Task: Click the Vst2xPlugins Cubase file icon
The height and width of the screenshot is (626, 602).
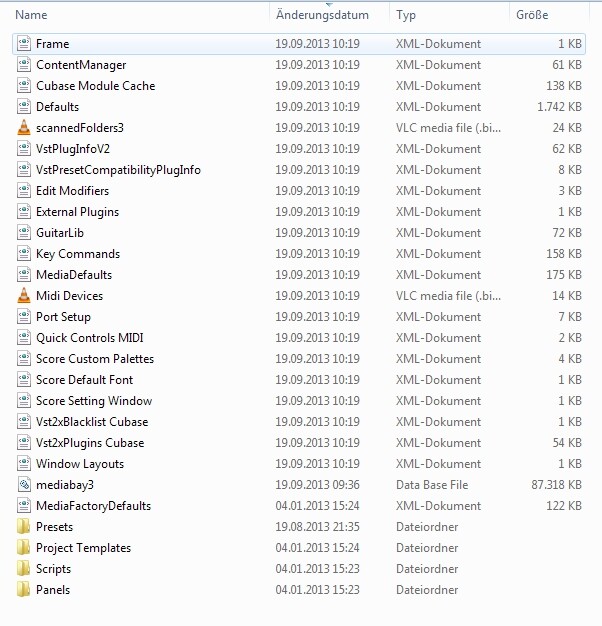Action: click(24, 443)
